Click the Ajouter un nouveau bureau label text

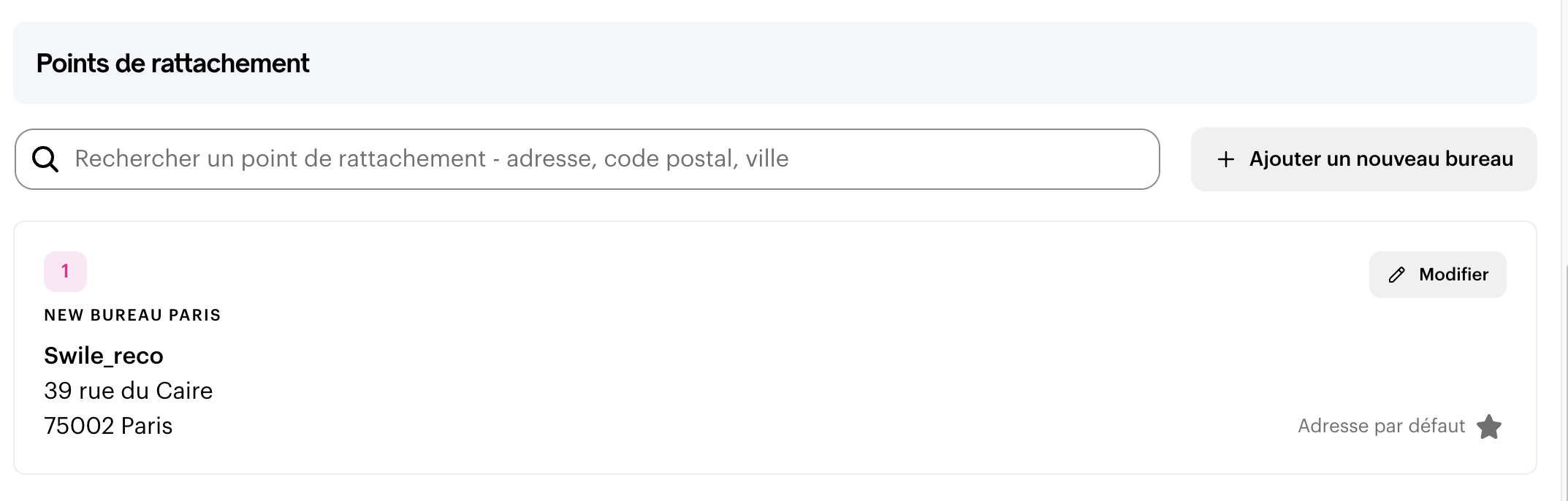1381,159
